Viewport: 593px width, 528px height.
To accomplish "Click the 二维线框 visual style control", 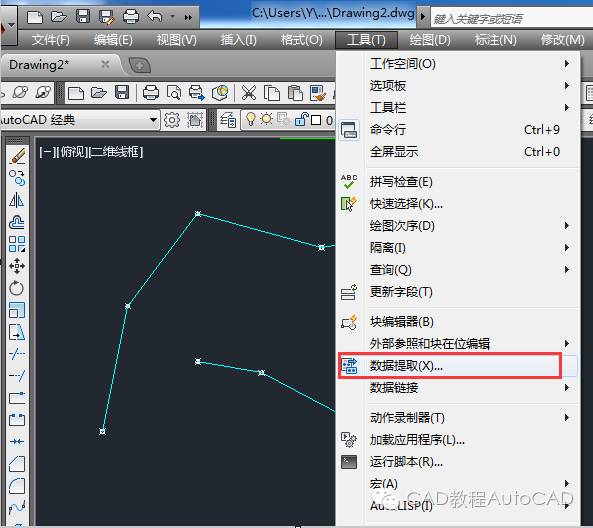I will [x=115, y=152].
